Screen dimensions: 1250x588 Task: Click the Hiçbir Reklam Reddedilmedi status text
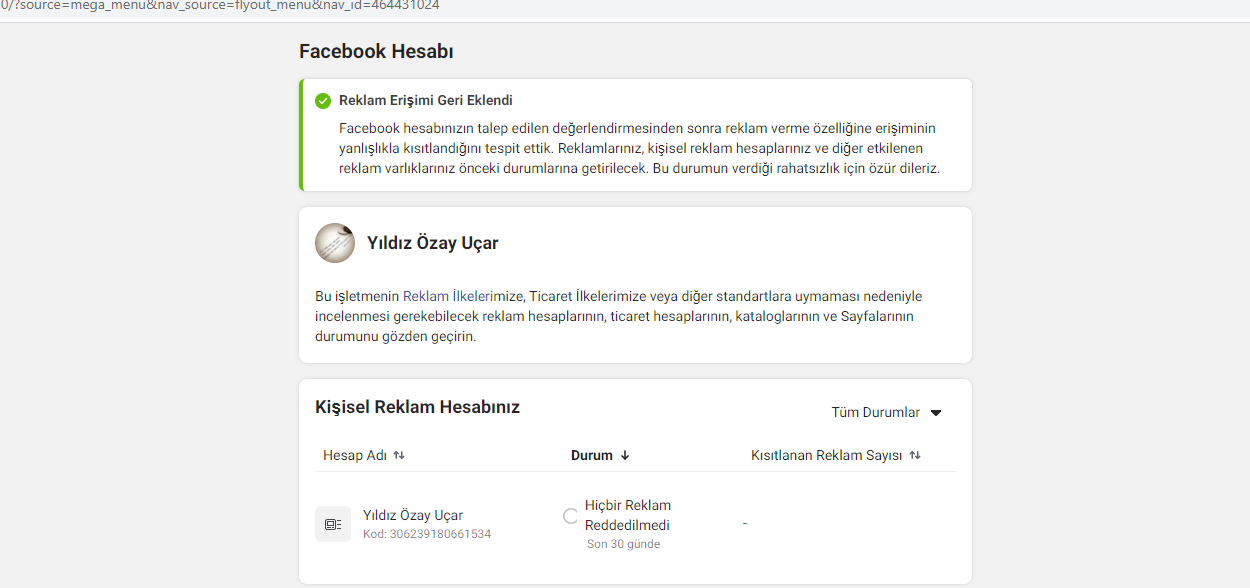[628, 515]
